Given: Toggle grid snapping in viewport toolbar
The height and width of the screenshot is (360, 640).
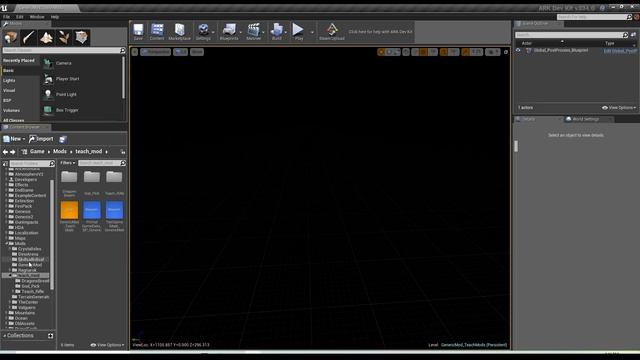Looking at the screenshot, I should pos(423,52).
